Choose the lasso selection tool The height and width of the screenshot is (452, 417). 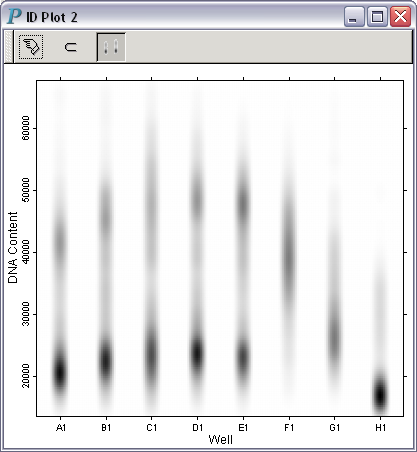click(x=71, y=47)
